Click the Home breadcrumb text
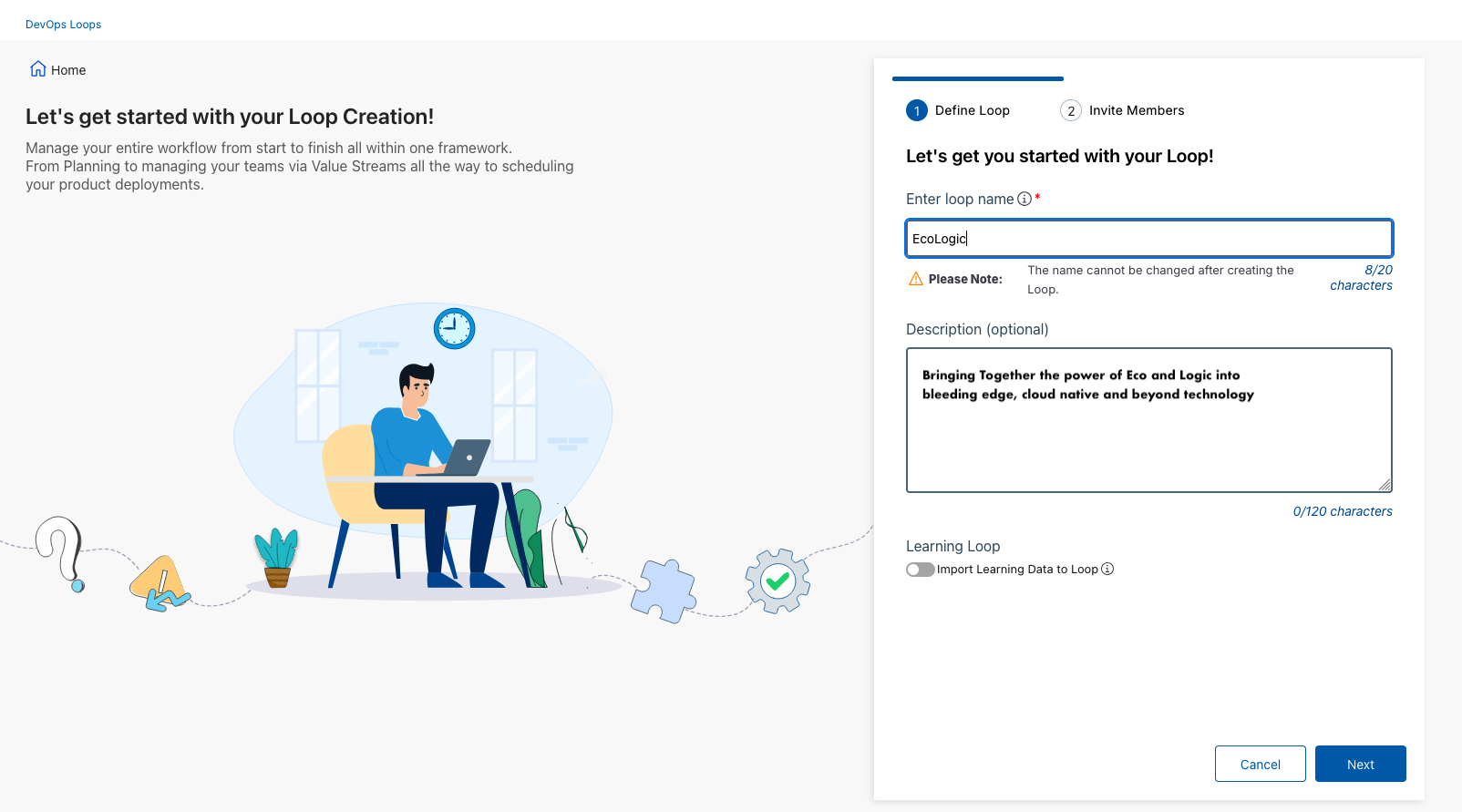Image resolution: width=1462 pixels, height=812 pixels. click(68, 70)
